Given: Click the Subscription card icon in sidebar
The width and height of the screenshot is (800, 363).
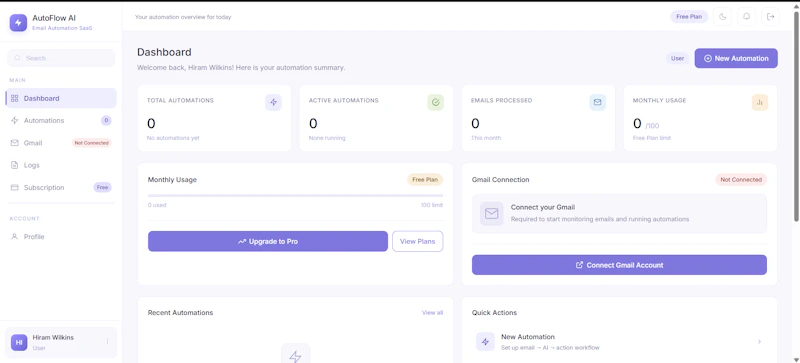Looking at the screenshot, I should point(14,187).
